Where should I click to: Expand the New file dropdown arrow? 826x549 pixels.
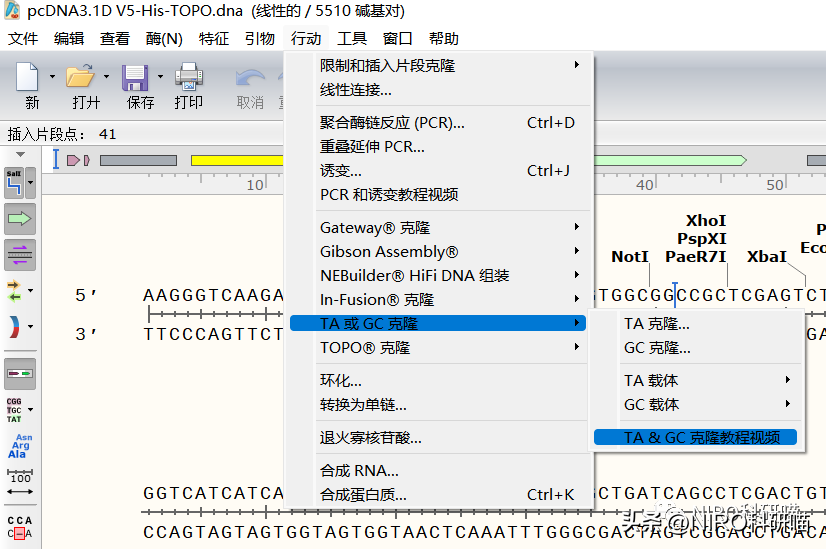pos(51,77)
